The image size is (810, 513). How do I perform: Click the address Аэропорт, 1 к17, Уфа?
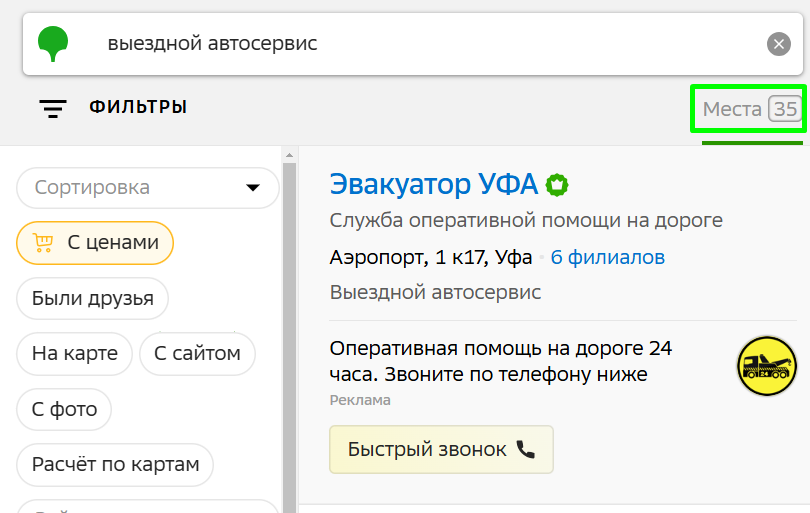click(x=431, y=257)
